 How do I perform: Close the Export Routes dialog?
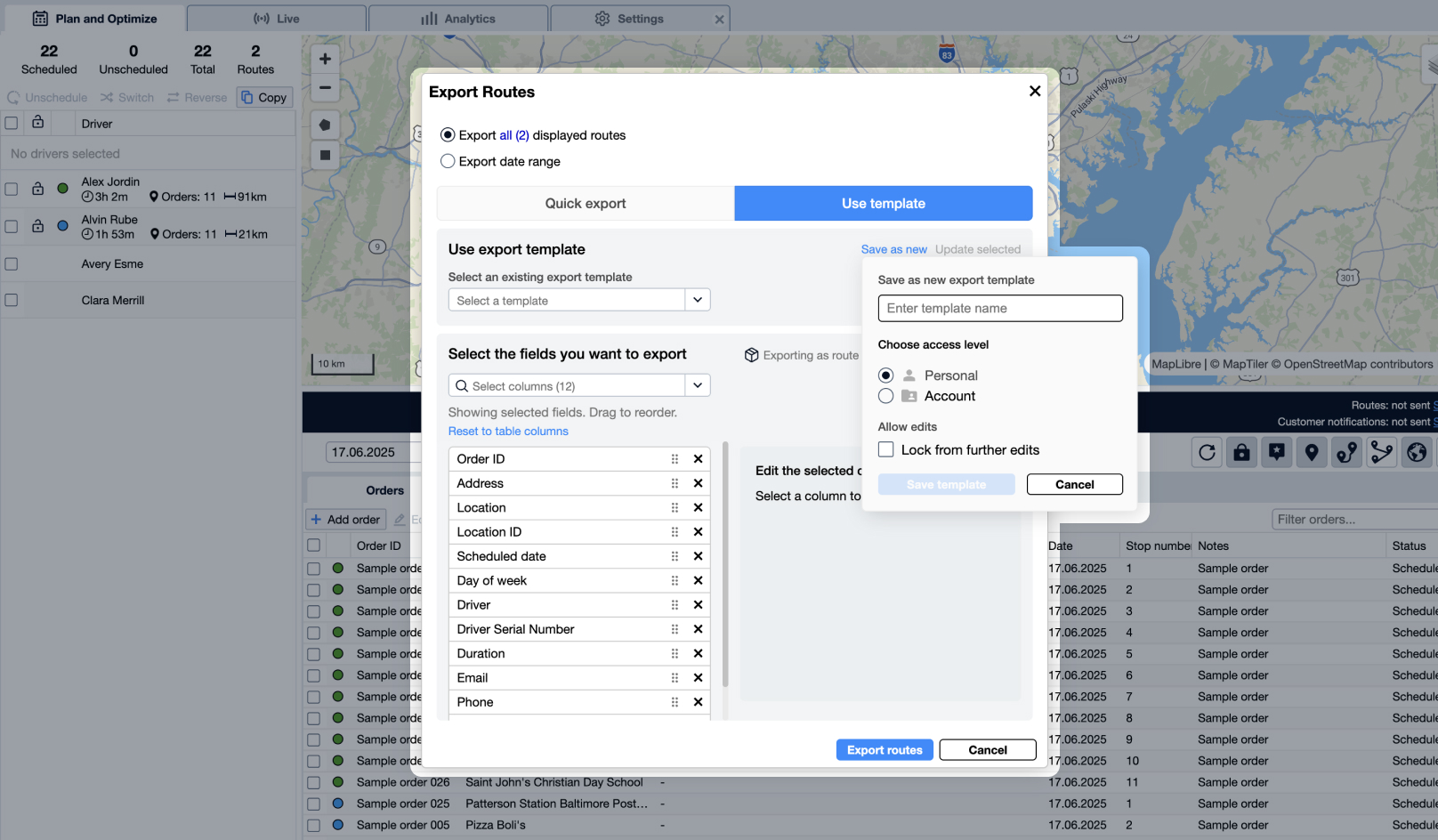tap(1034, 91)
